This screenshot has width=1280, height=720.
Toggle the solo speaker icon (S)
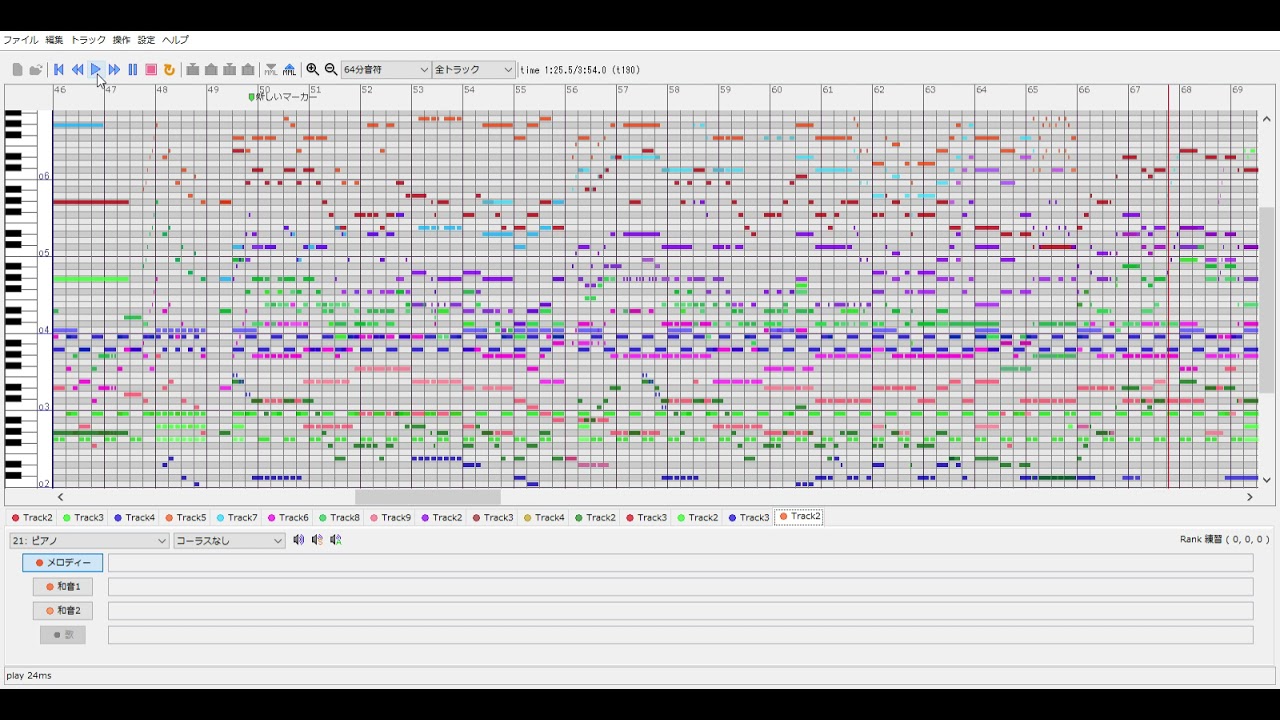tap(317, 540)
